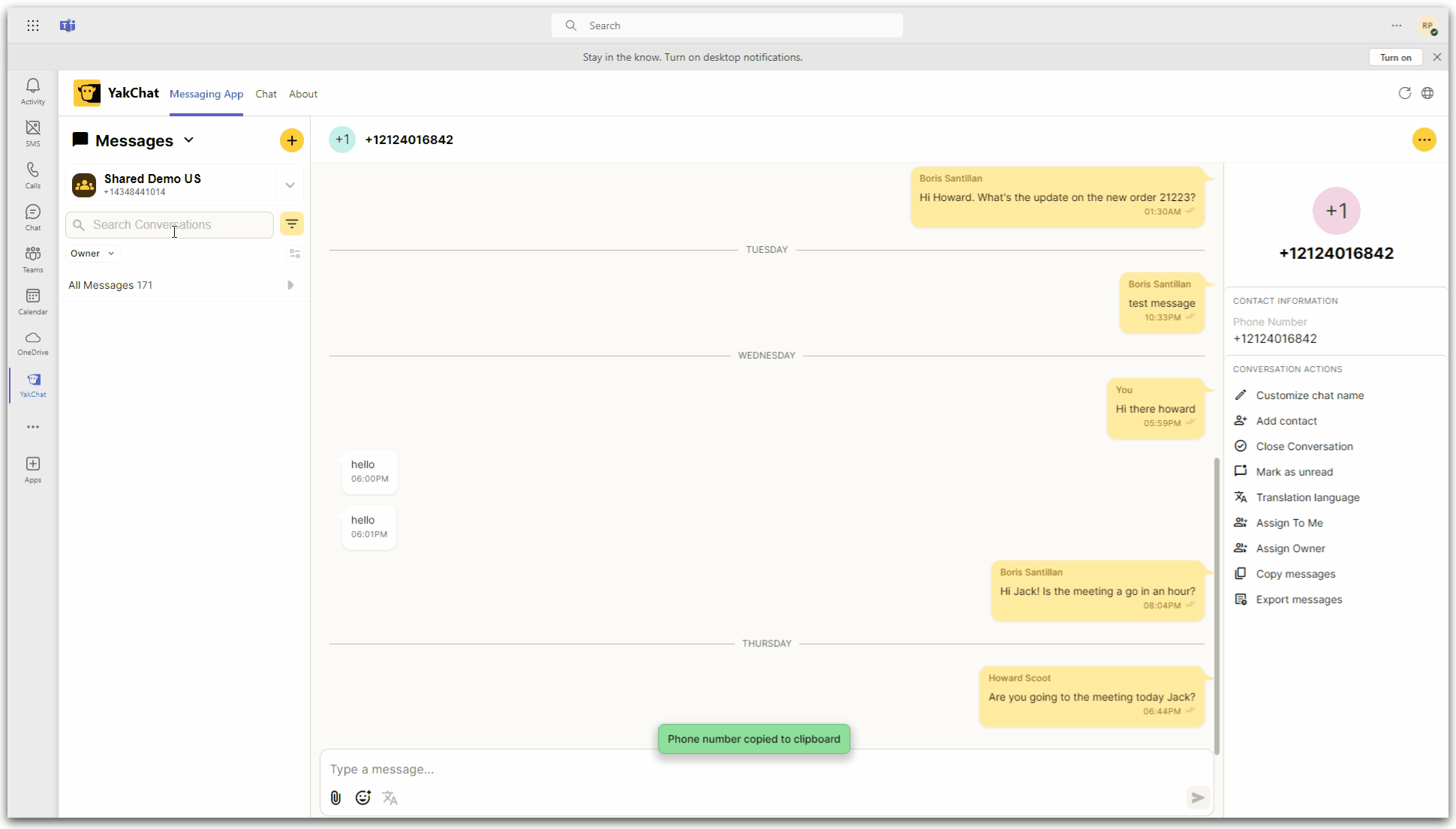This screenshot has width=1456, height=829.
Task: Show more apps ellipsis in sidebar
Action: (x=33, y=427)
